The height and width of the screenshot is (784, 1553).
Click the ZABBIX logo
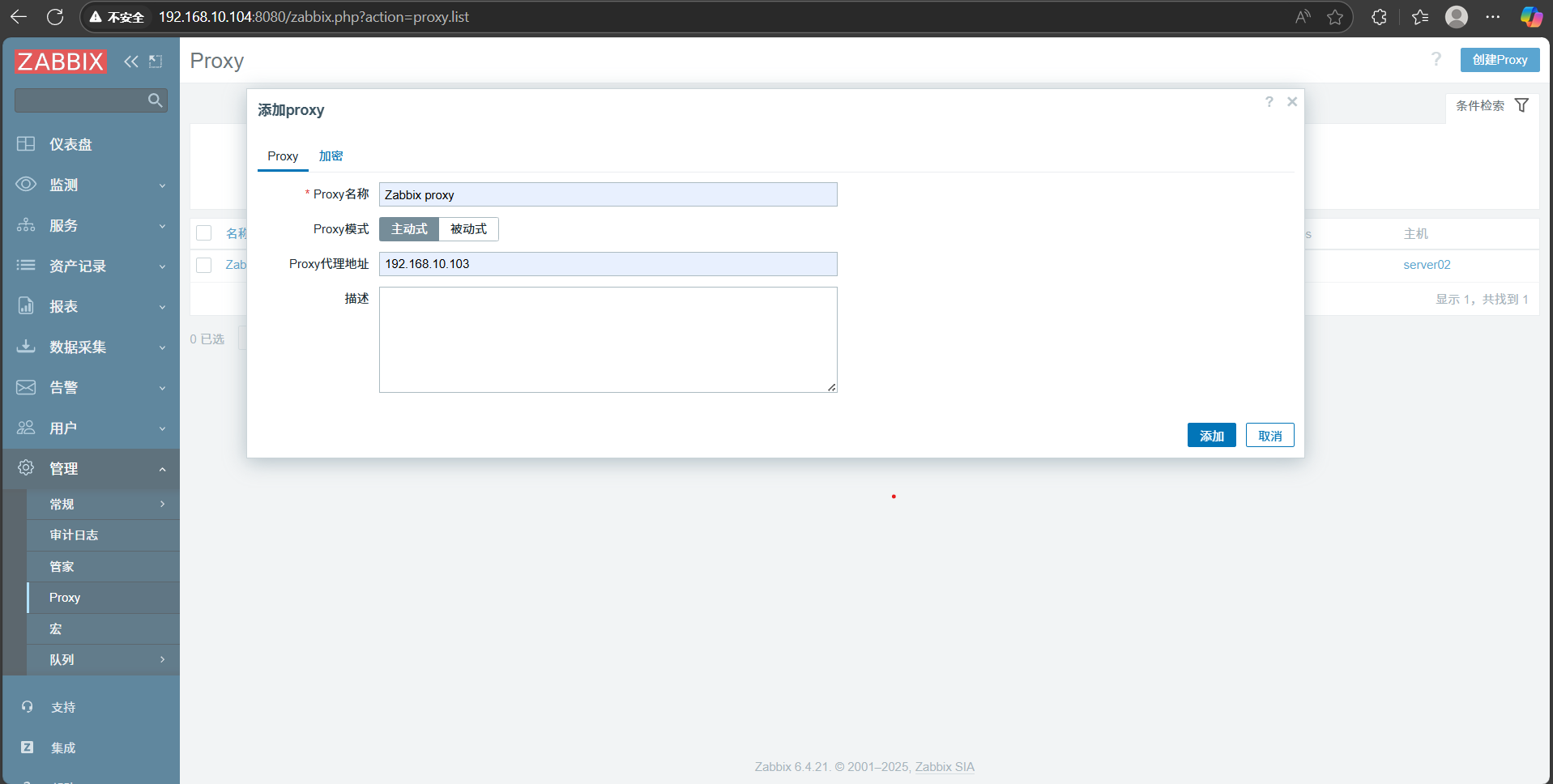pyautogui.click(x=61, y=62)
